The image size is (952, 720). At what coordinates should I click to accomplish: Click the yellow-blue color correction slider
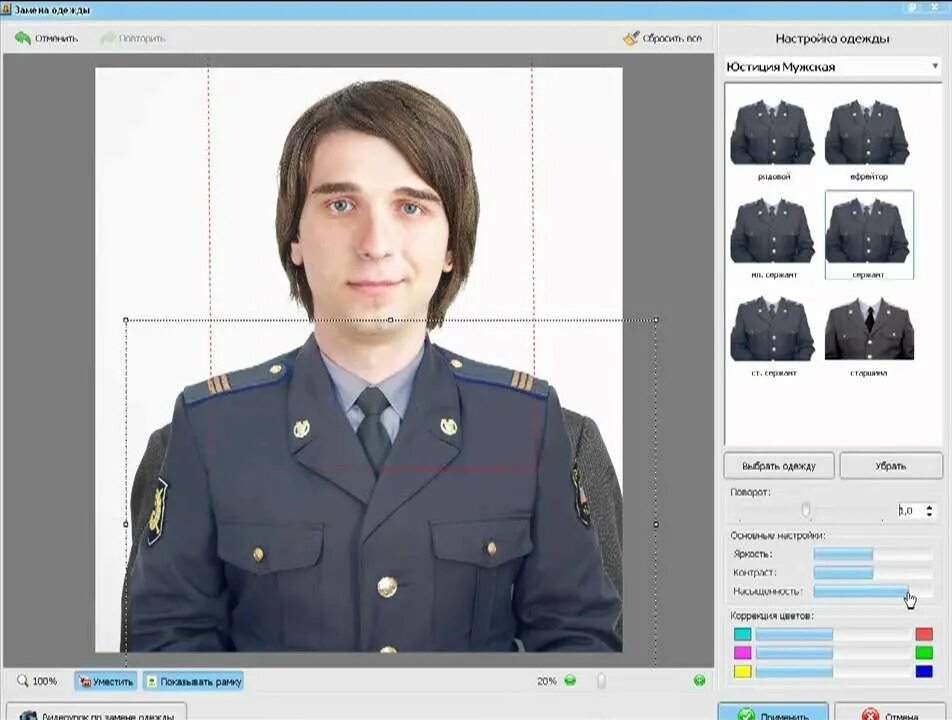[833, 671]
